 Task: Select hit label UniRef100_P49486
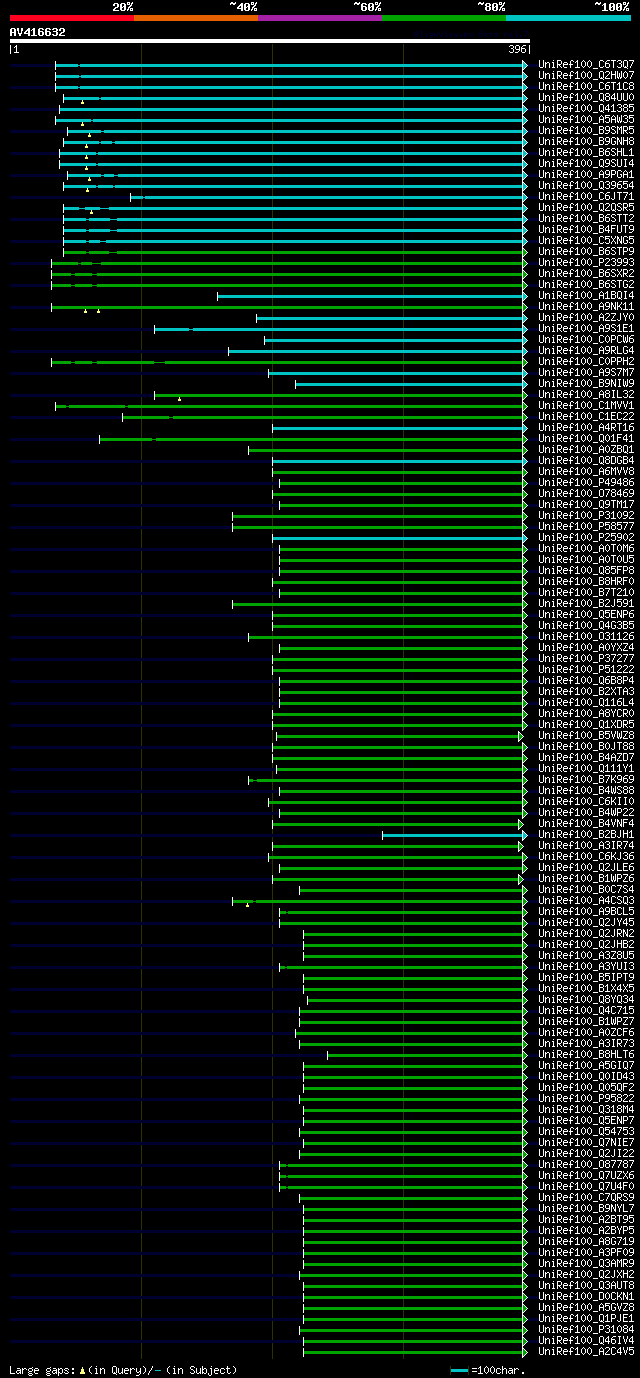[586, 482]
